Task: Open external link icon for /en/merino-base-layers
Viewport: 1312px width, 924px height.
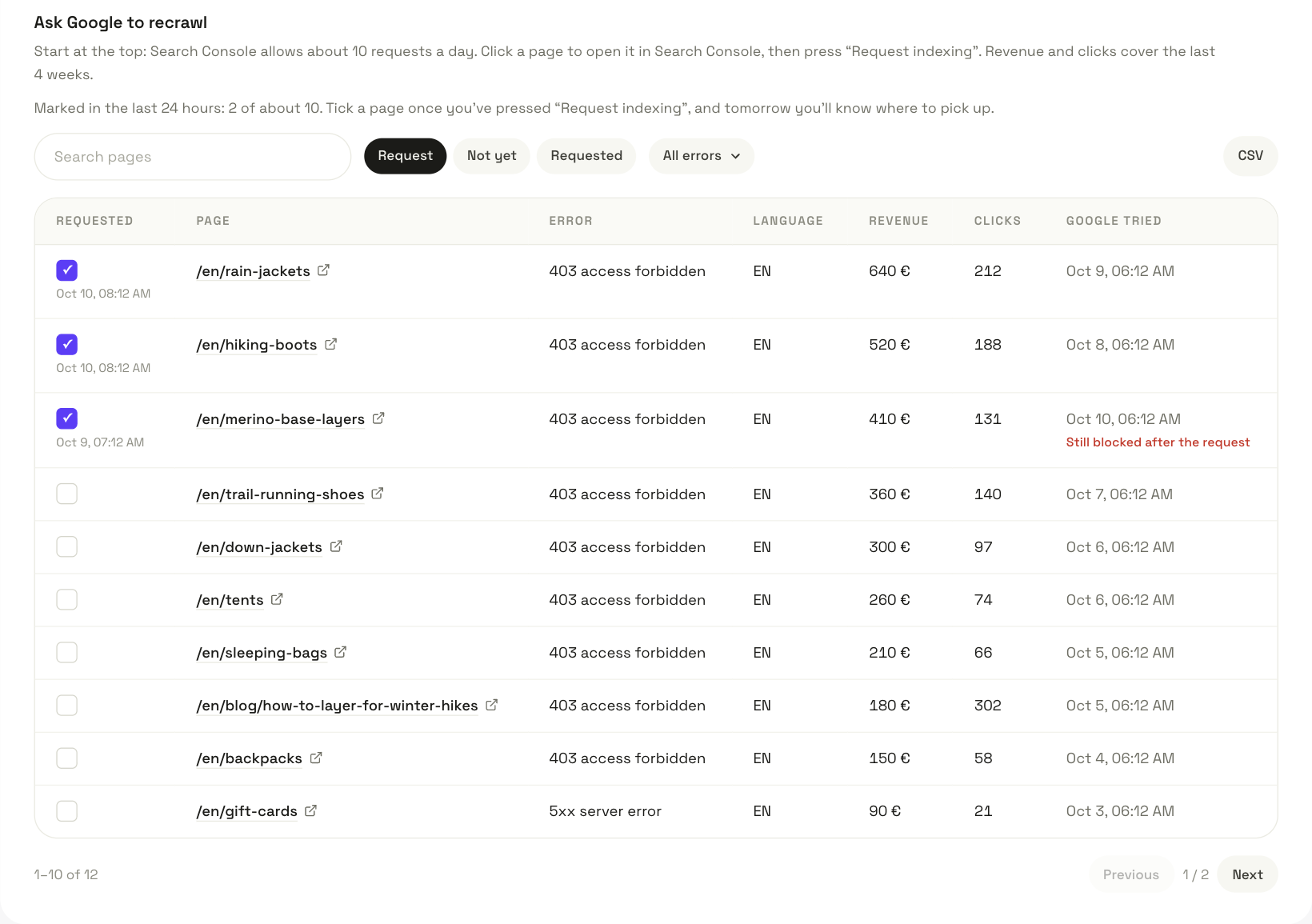Action: point(378,418)
